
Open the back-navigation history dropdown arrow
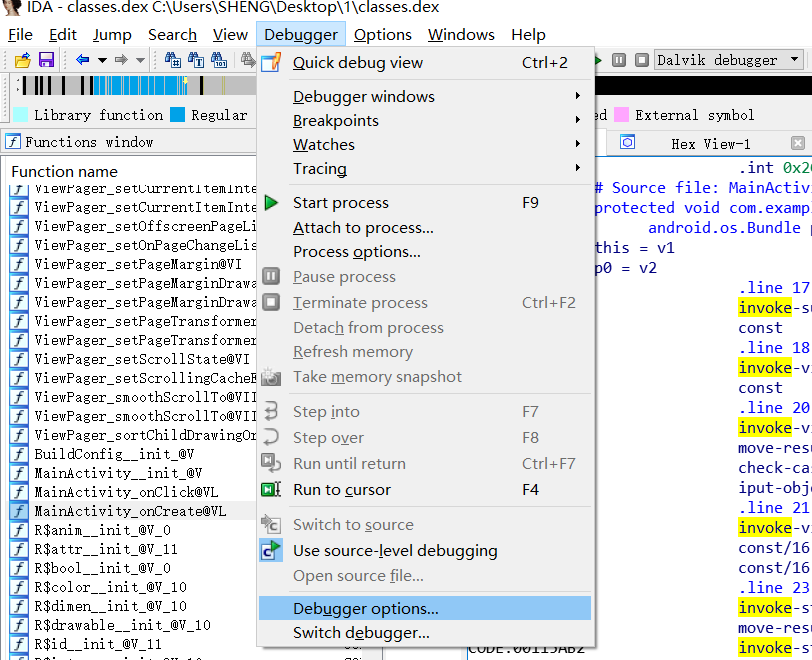coord(103,61)
